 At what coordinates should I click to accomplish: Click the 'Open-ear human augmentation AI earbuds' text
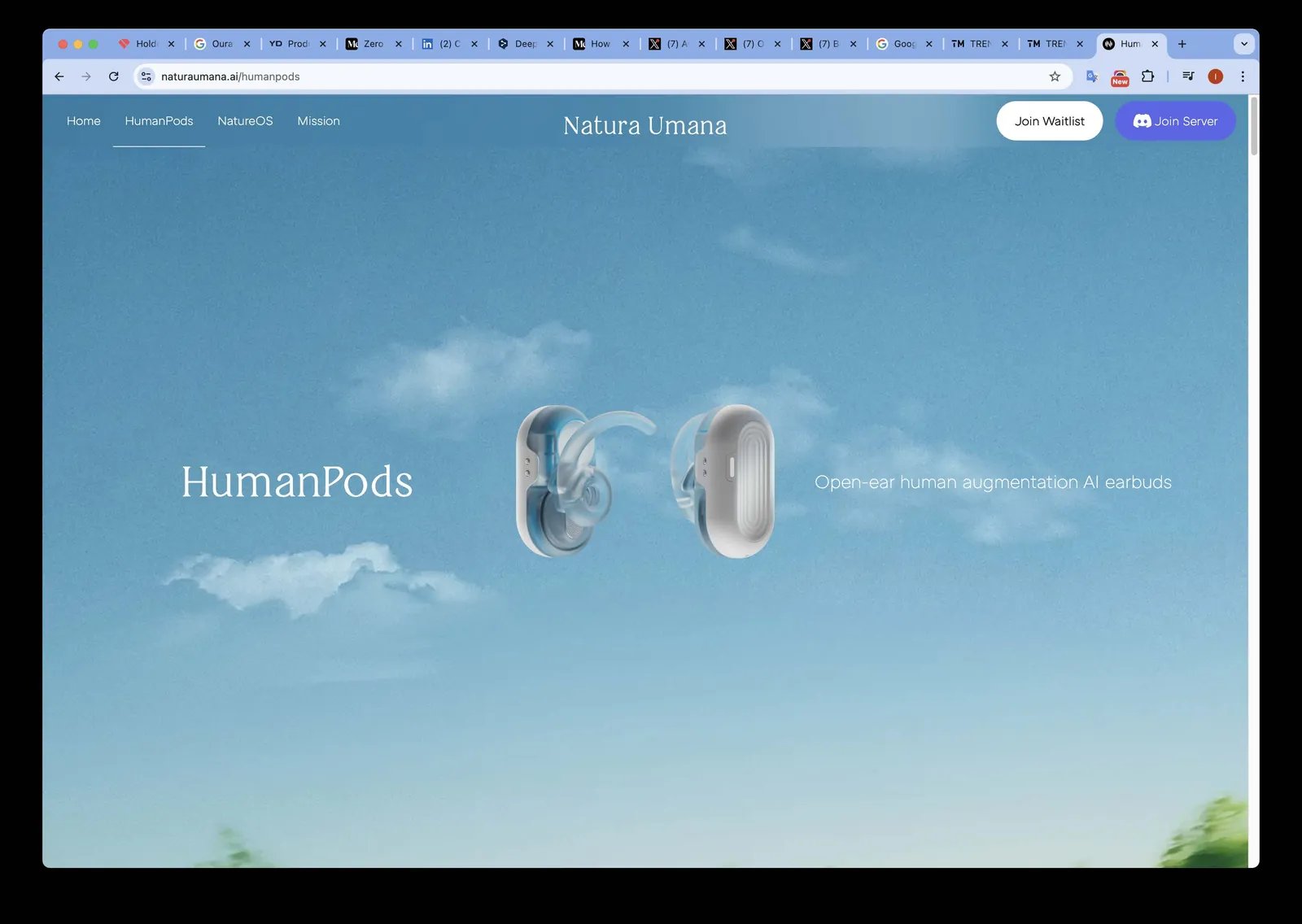[x=993, y=482]
